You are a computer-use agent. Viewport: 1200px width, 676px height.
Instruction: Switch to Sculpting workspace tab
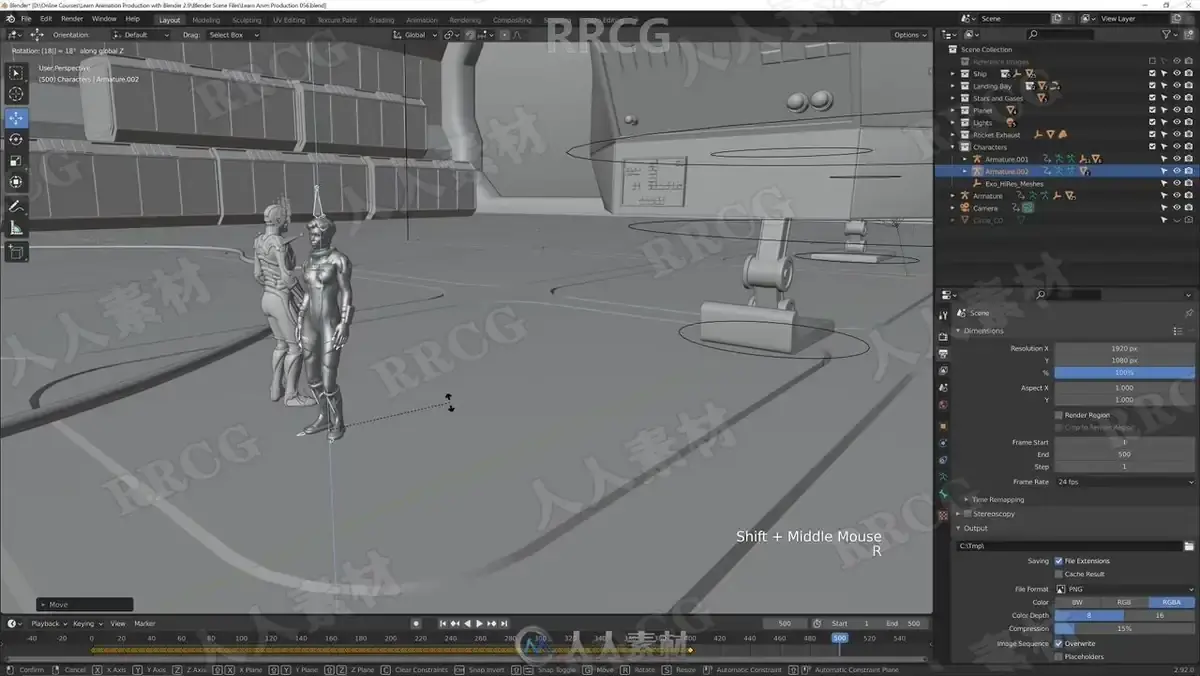point(246,20)
